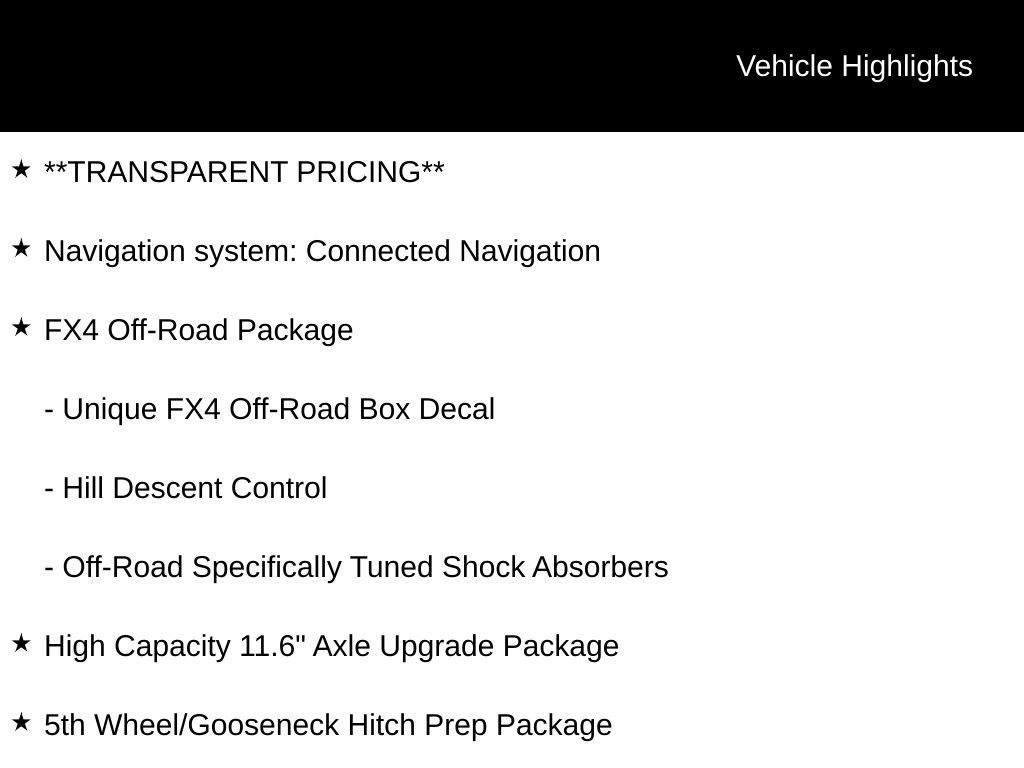
Task: Click the dash before Off-Road Specifically Tuned
Action: (x=49, y=570)
